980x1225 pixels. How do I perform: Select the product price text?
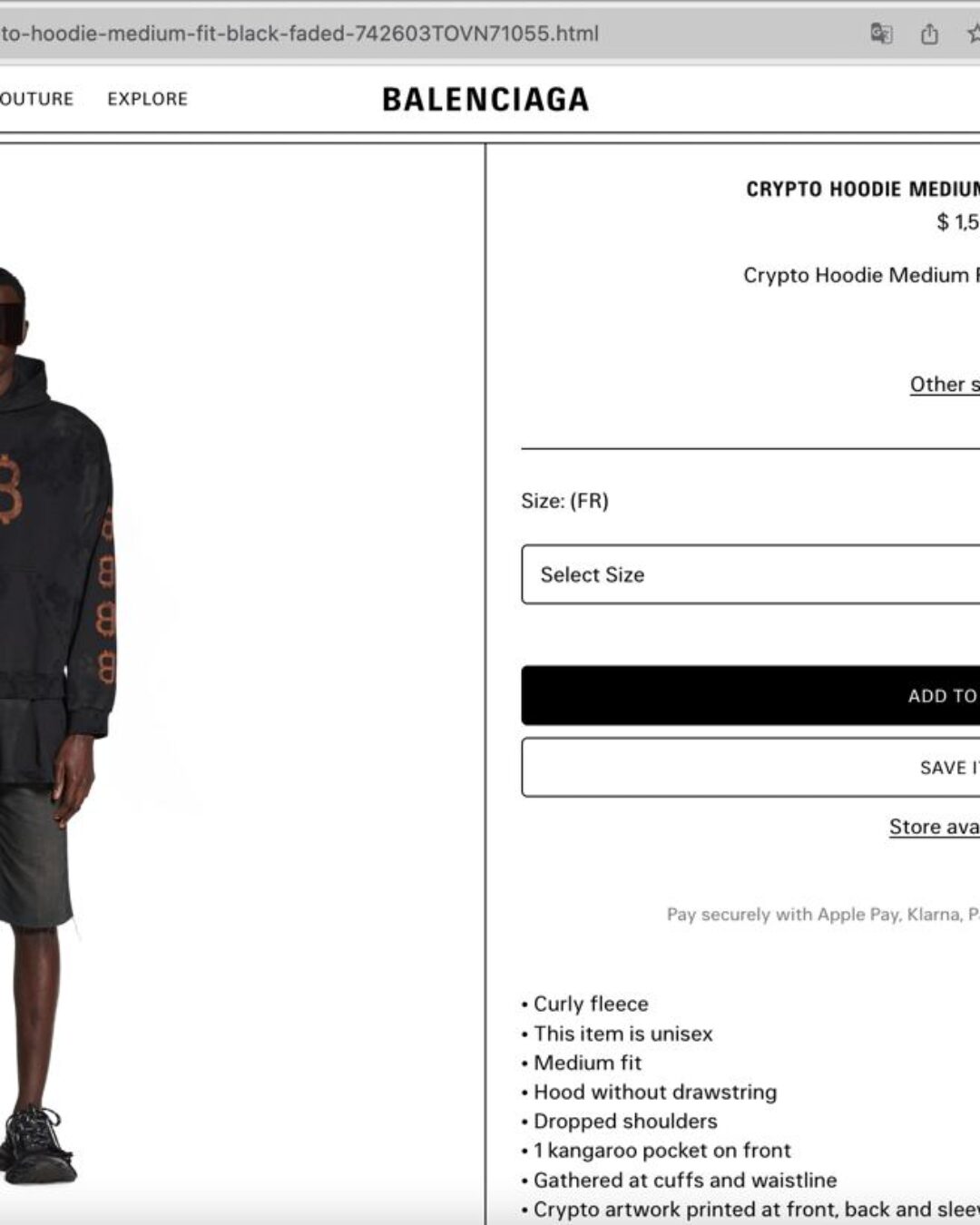(x=958, y=221)
